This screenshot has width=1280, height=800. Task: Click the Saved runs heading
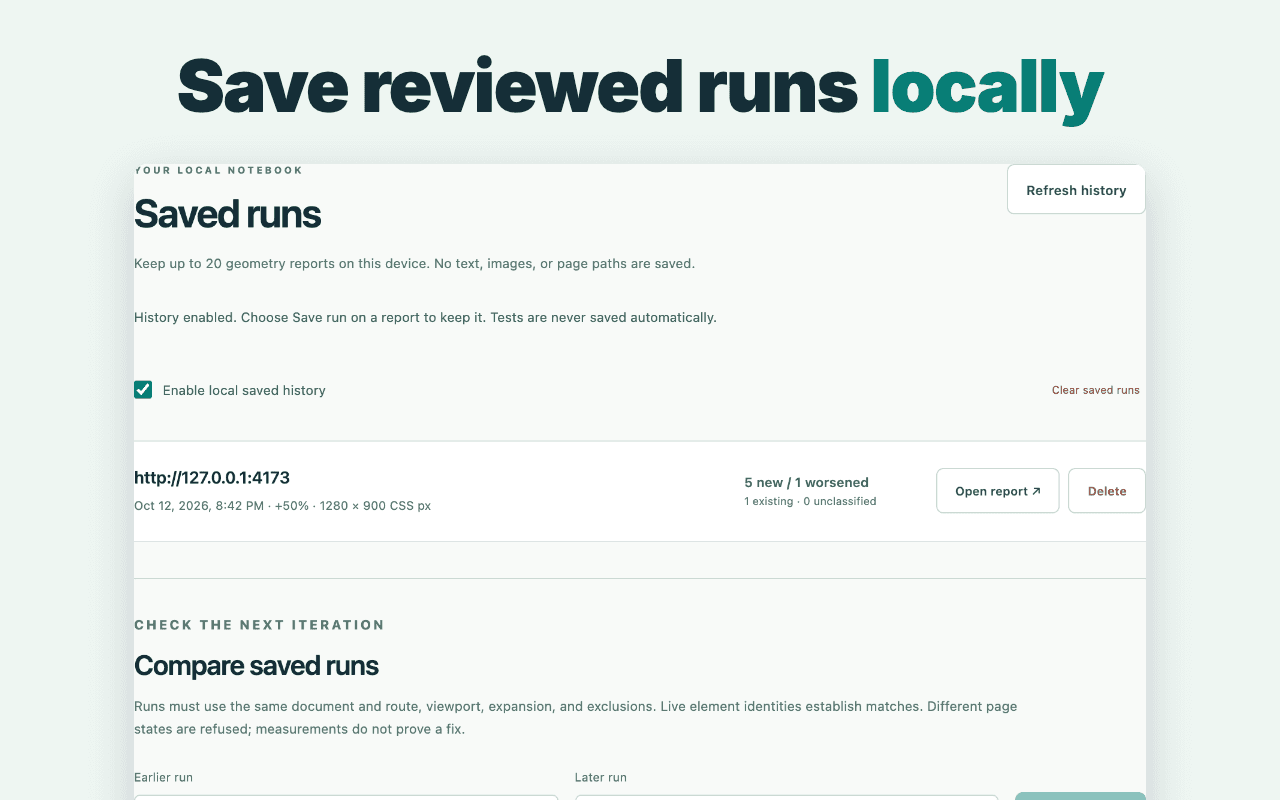pos(227,214)
